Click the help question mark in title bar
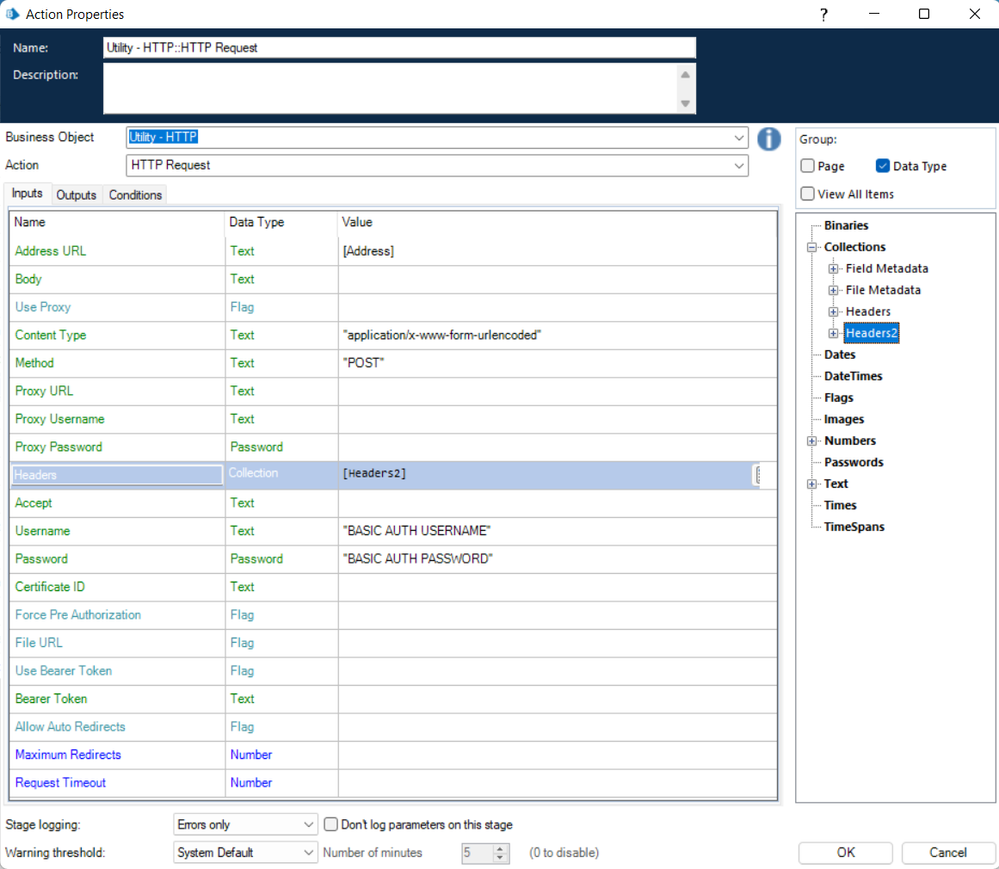 click(x=823, y=14)
